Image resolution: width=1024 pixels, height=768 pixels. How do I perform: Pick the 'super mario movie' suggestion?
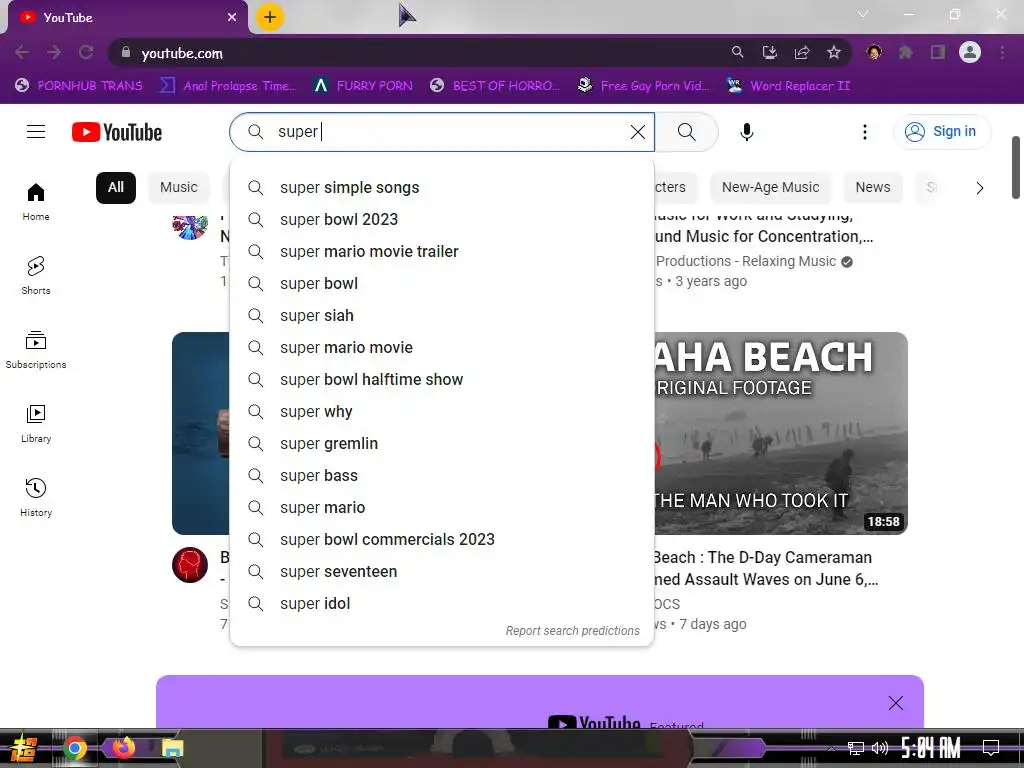tap(441, 348)
